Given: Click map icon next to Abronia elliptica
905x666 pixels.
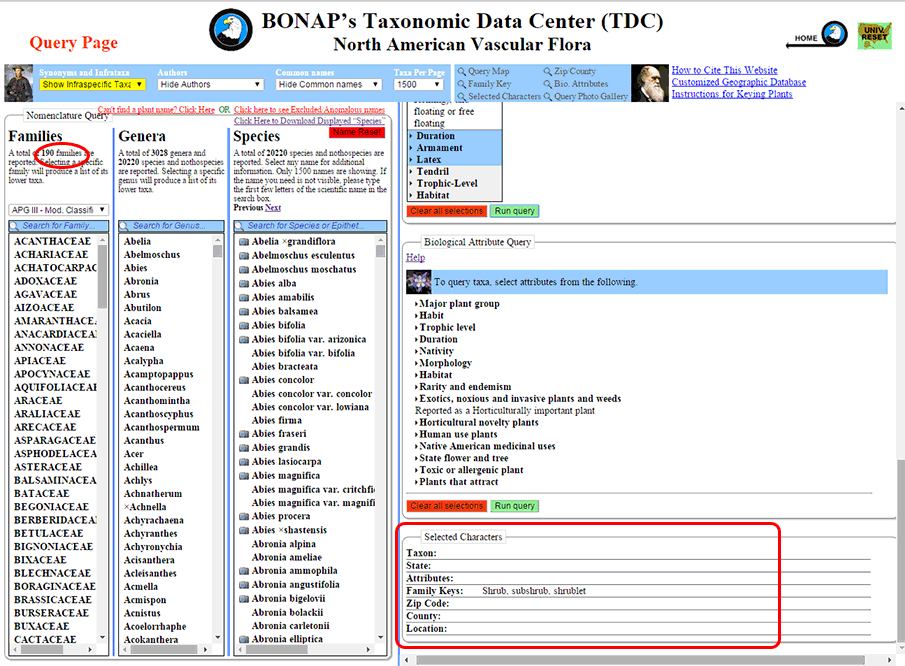Looking at the screenshot, I should click(x=244, y=639).
